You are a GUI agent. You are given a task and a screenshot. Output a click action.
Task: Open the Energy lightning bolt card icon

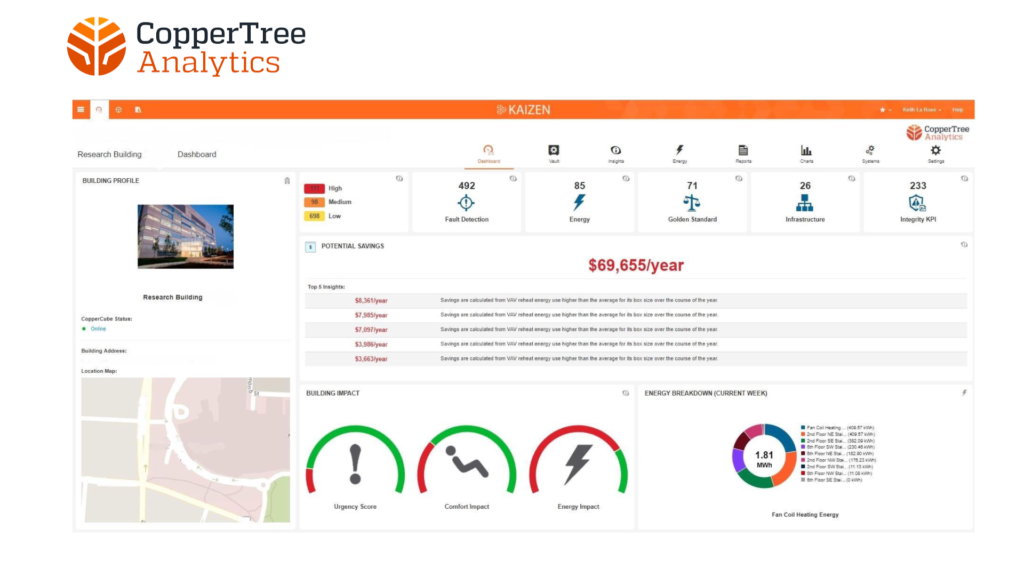click(x=579, y=203)
